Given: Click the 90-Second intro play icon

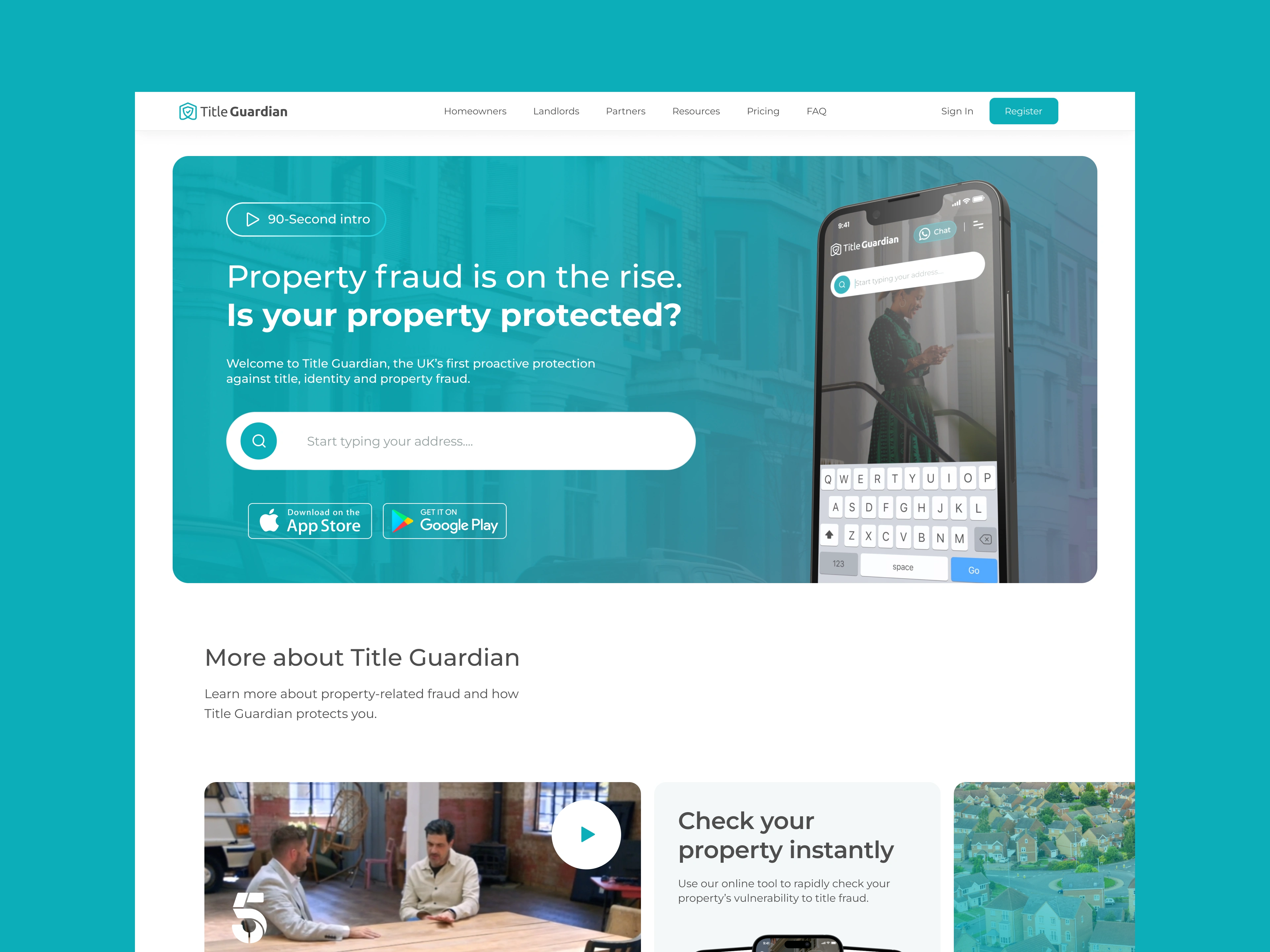Looking at the screenshot, I should 253,219.
